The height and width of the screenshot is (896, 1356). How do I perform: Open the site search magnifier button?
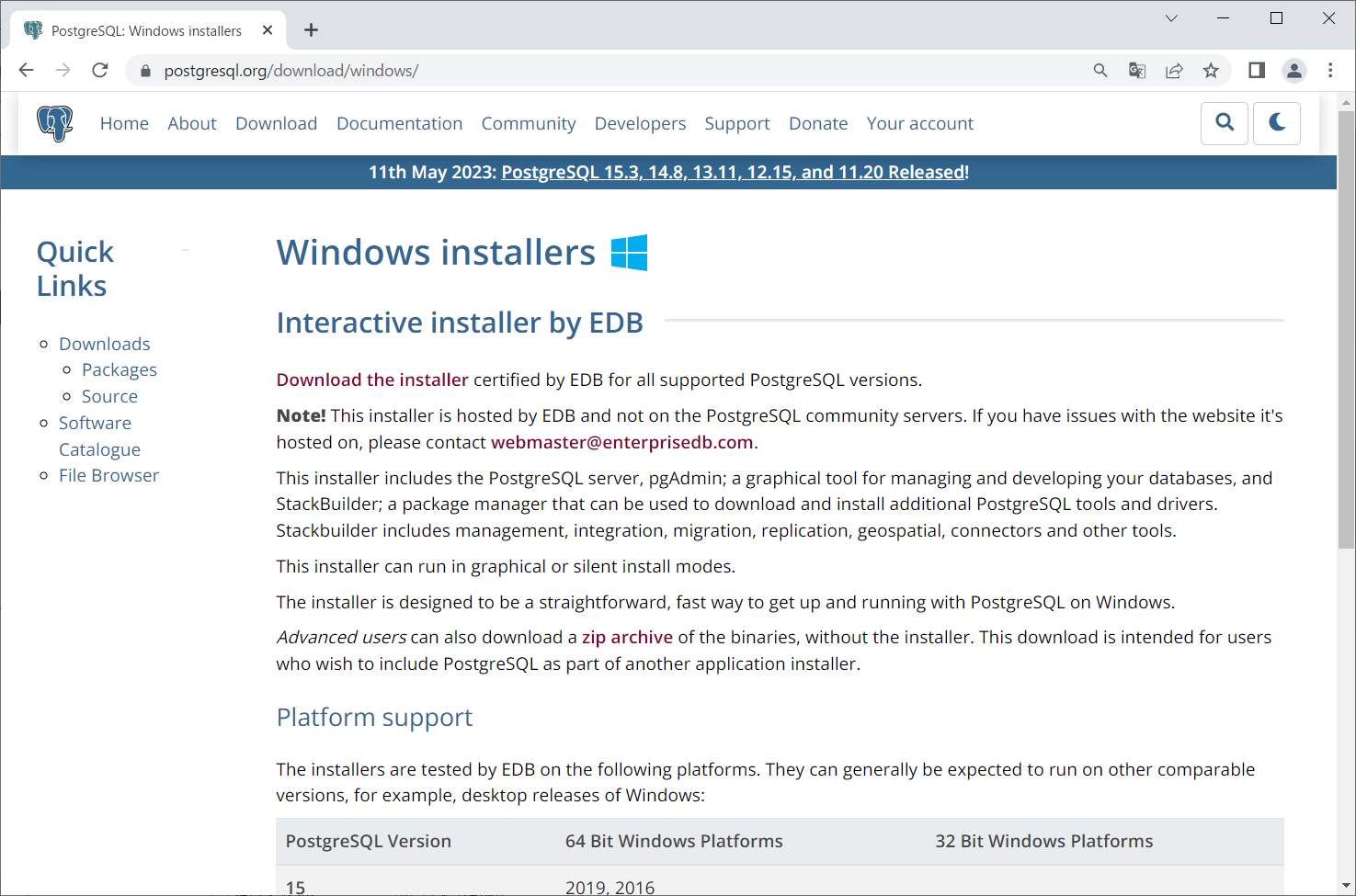point(1225,123)
